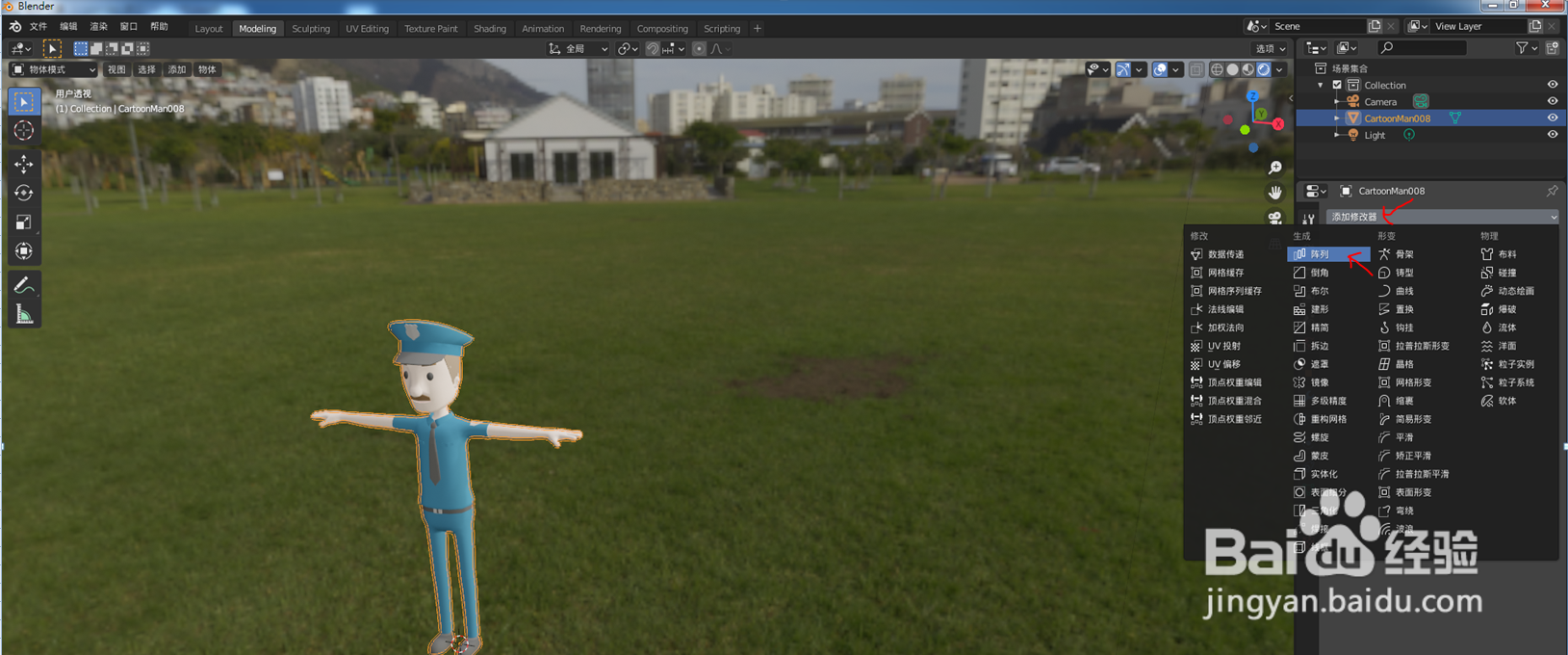The height and width of the screenshot is (655, 1568).
Task: Click the new view layer icon
Action: pyautogui.click(x=1535, y=26)
